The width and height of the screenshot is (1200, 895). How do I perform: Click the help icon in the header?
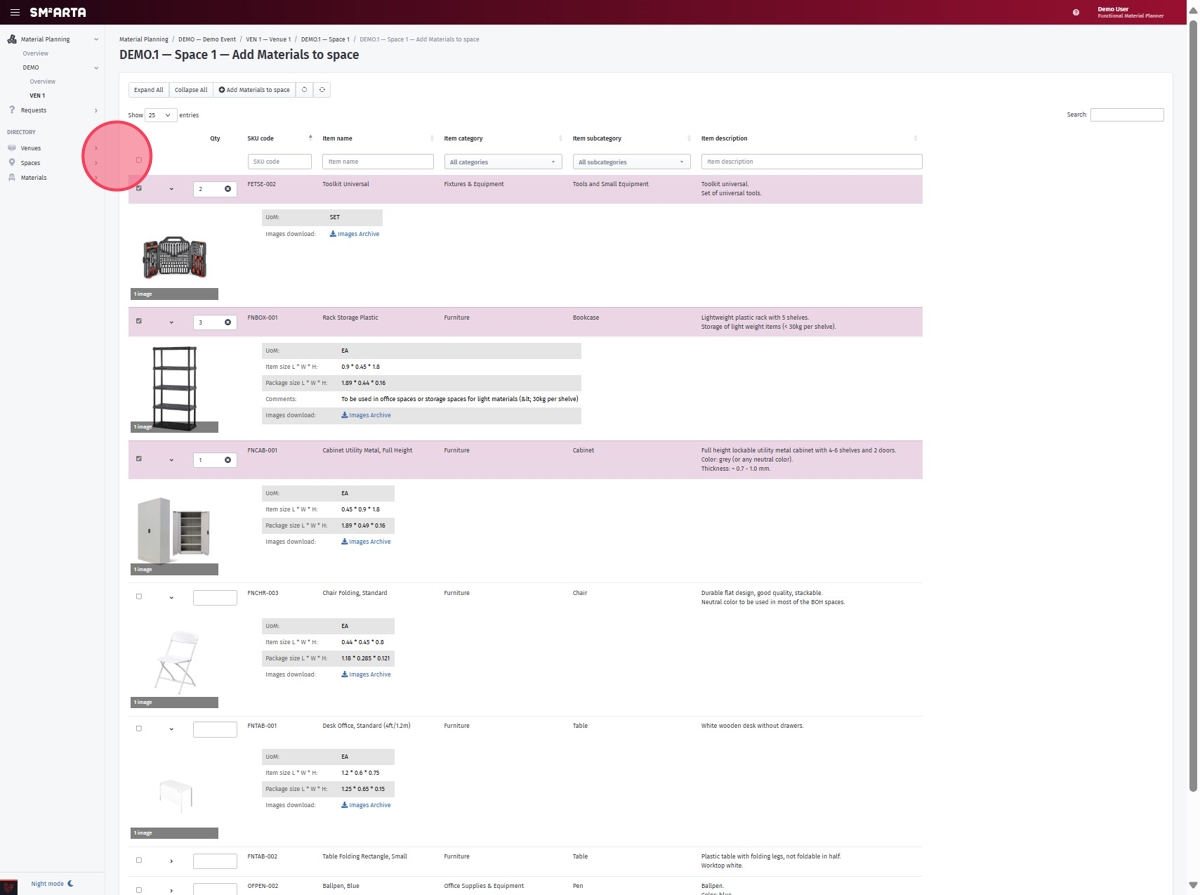[1074, 13]
